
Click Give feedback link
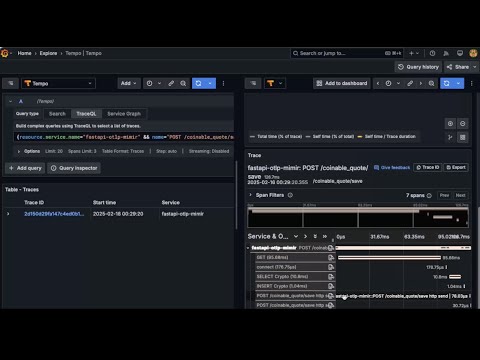[x=392, y=168]
